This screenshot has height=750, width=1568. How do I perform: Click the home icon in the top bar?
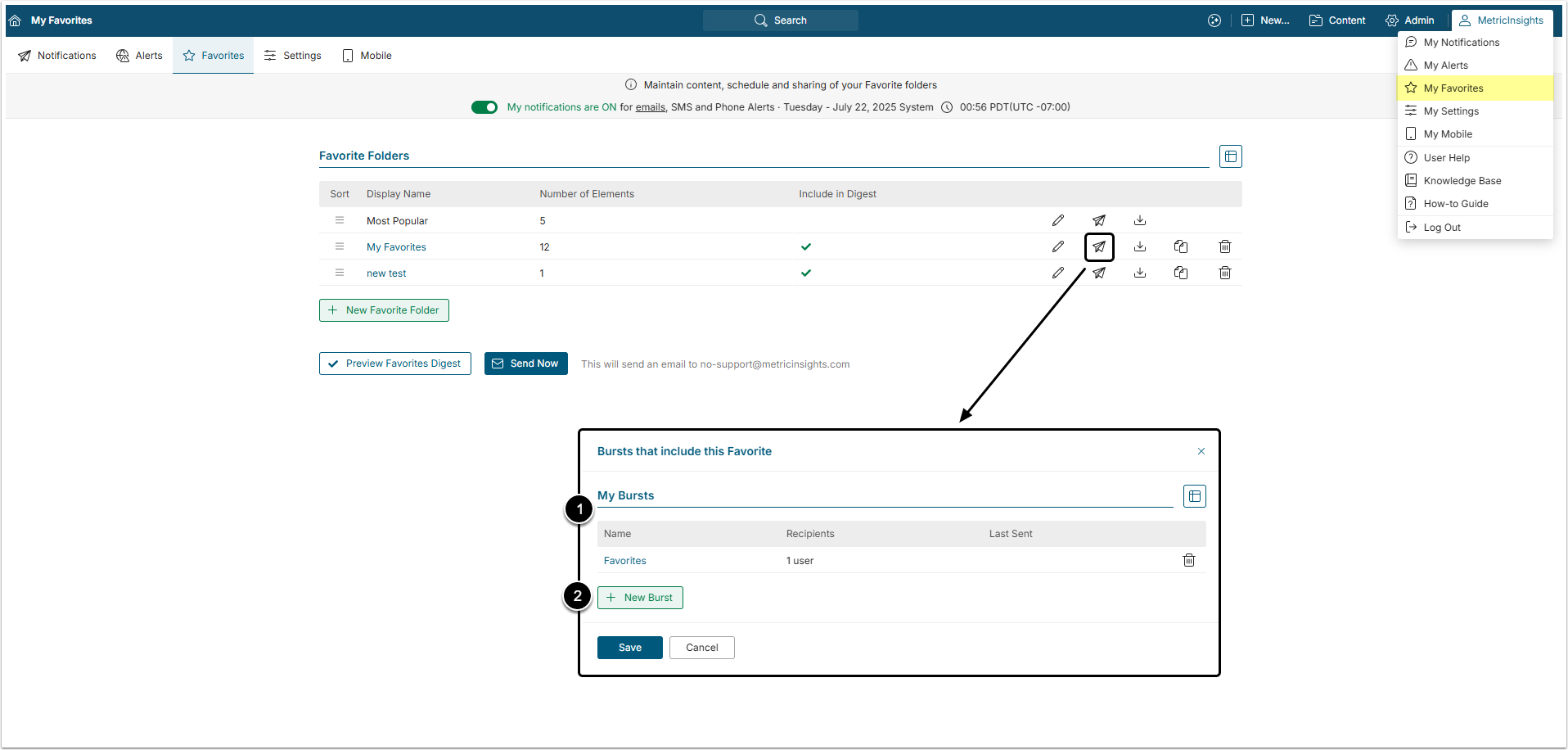tap(15, 20)
